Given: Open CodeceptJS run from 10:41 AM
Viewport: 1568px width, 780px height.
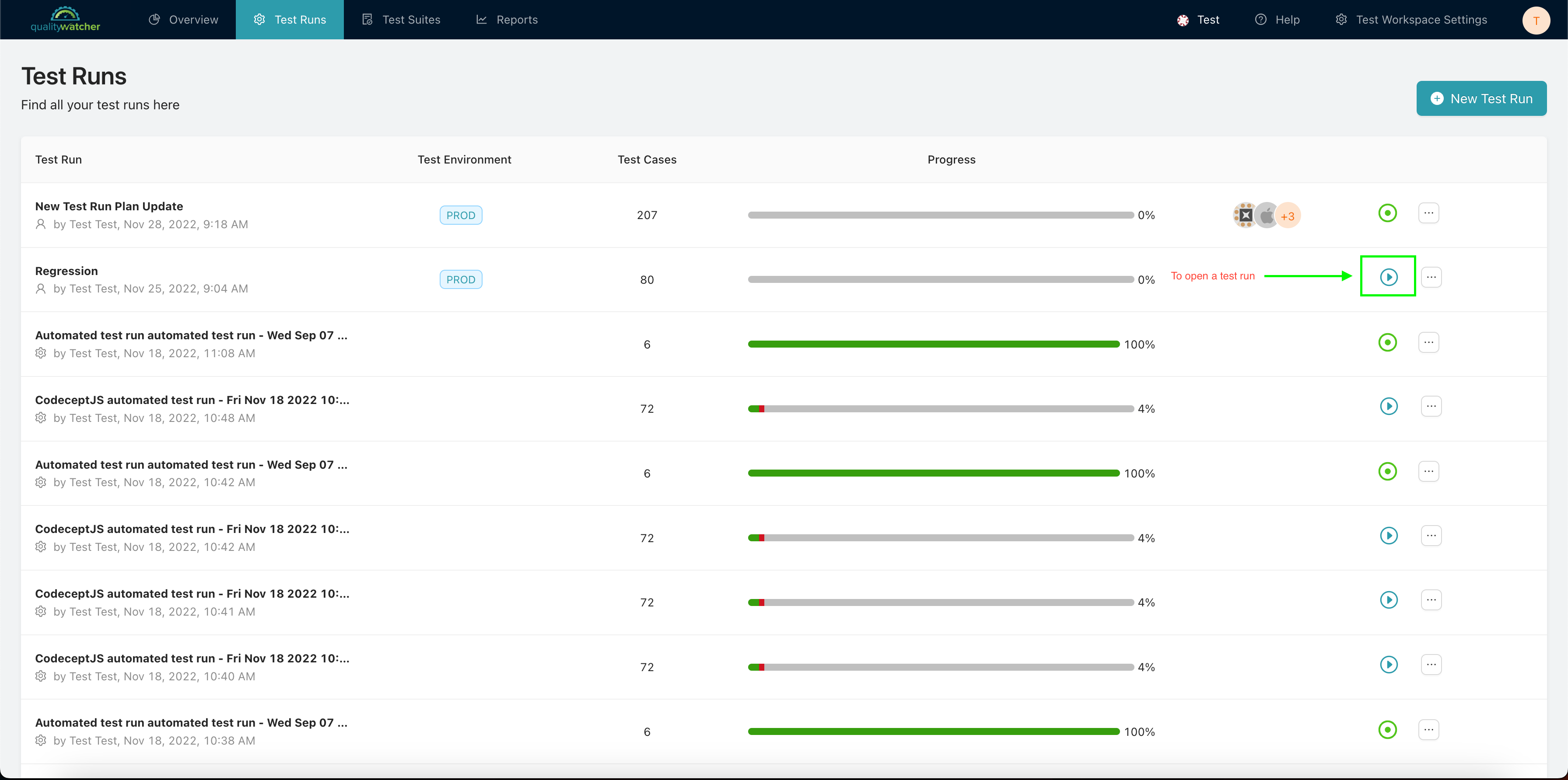Looking at the screenshot, I should tap(192, 593).
